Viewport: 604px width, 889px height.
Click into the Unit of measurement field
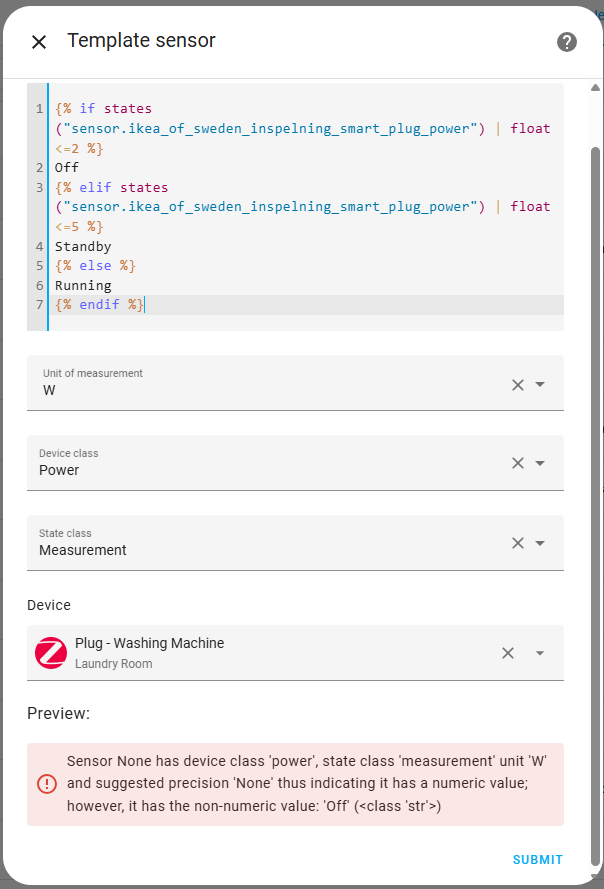260,390
